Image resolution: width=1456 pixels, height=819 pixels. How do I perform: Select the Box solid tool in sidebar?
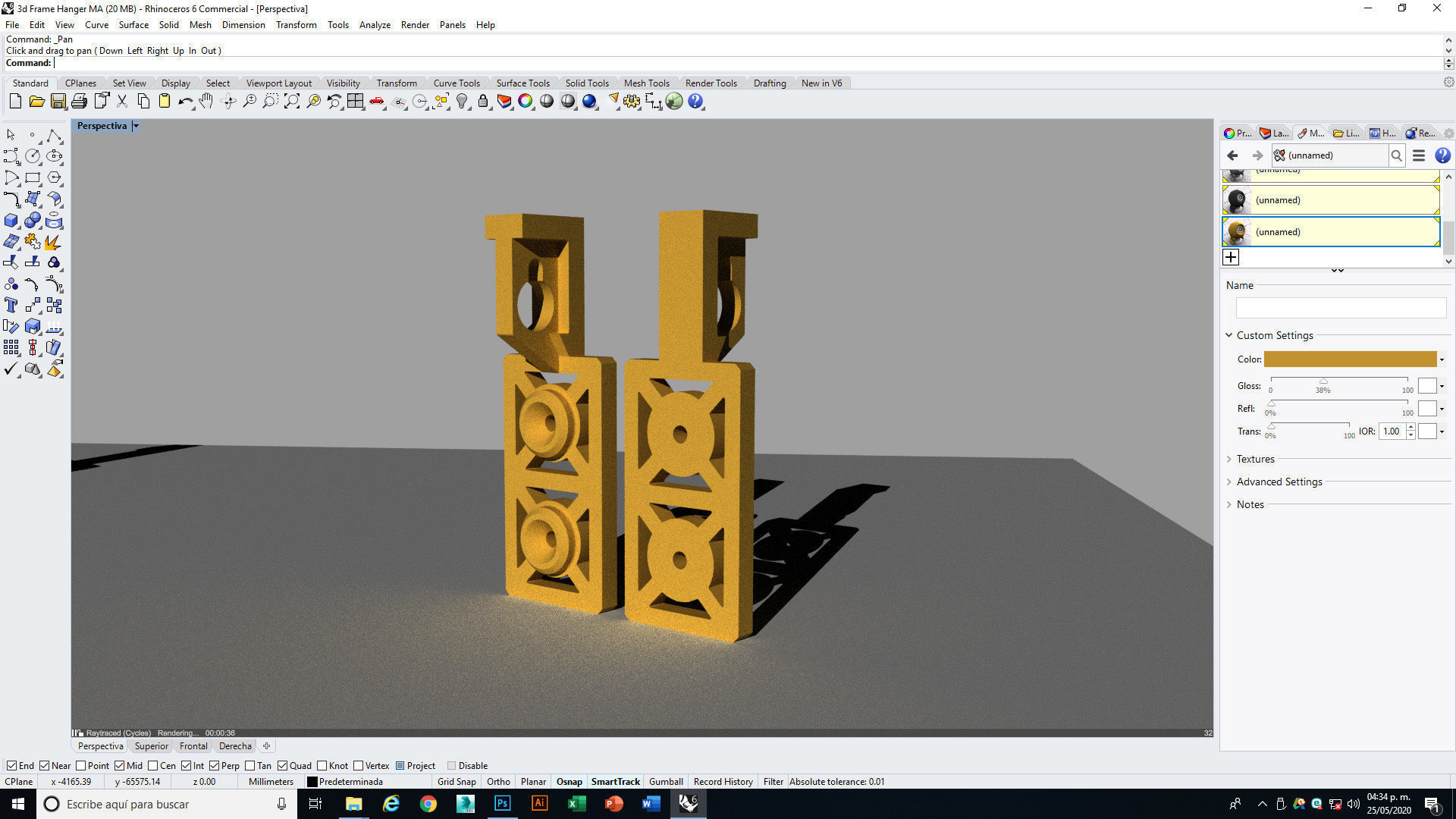pos(11,221)
